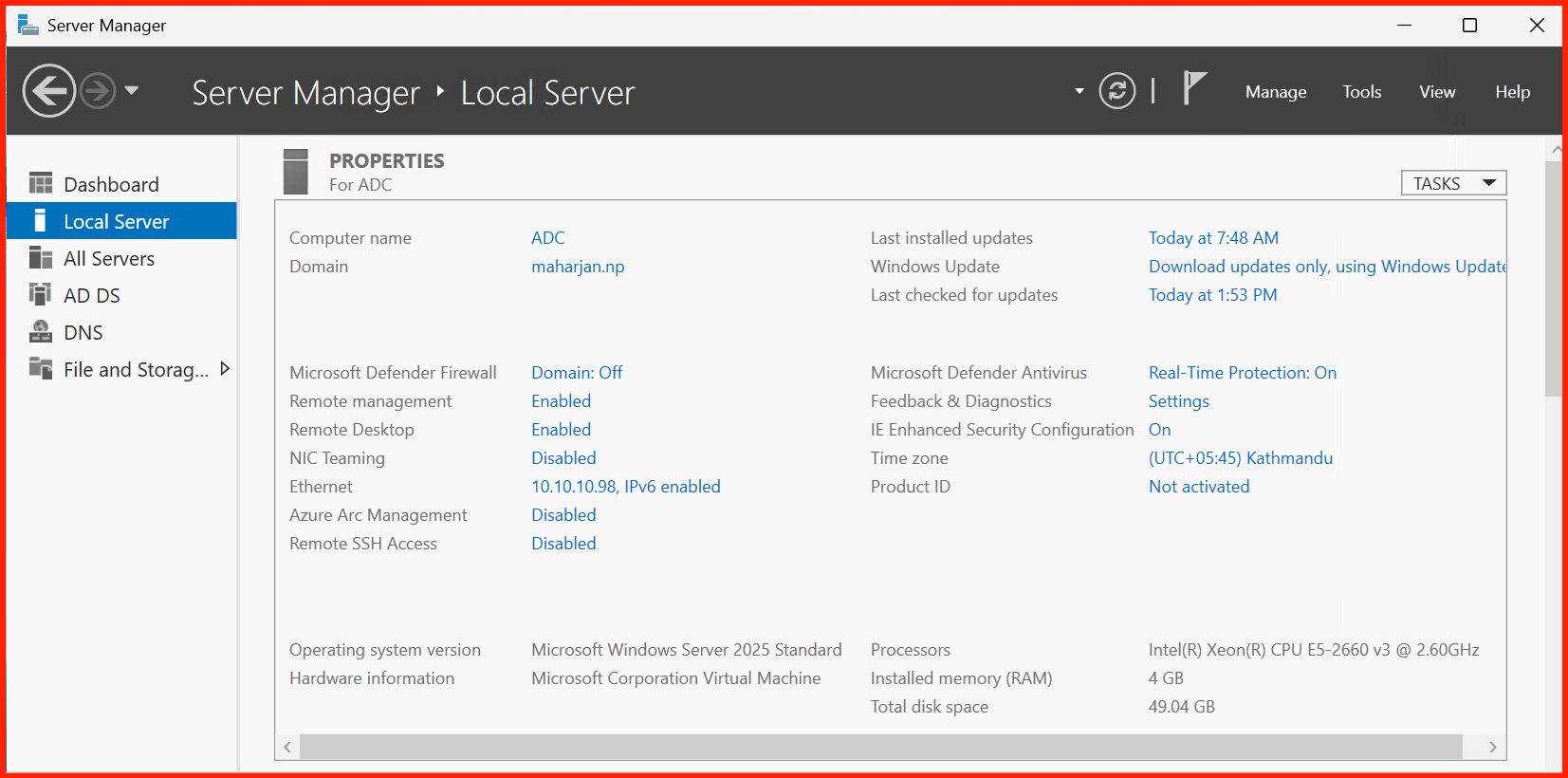Click the installed memory value 4 GB
1568x778 pixels.
(1166, 678)
